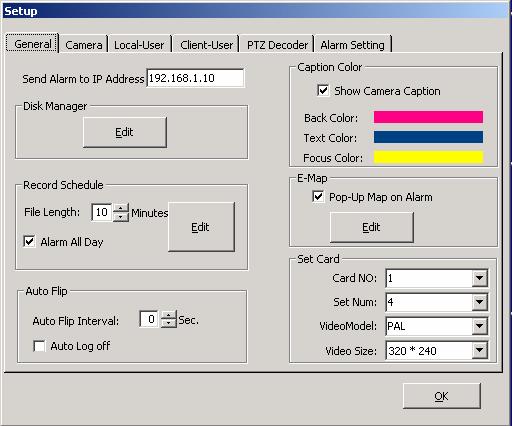Viewport: 512px width, 426px height.
Task: Uncheck Pop-Up Map on Alarm
Action: pyautogui.click(x=318, y=196)
